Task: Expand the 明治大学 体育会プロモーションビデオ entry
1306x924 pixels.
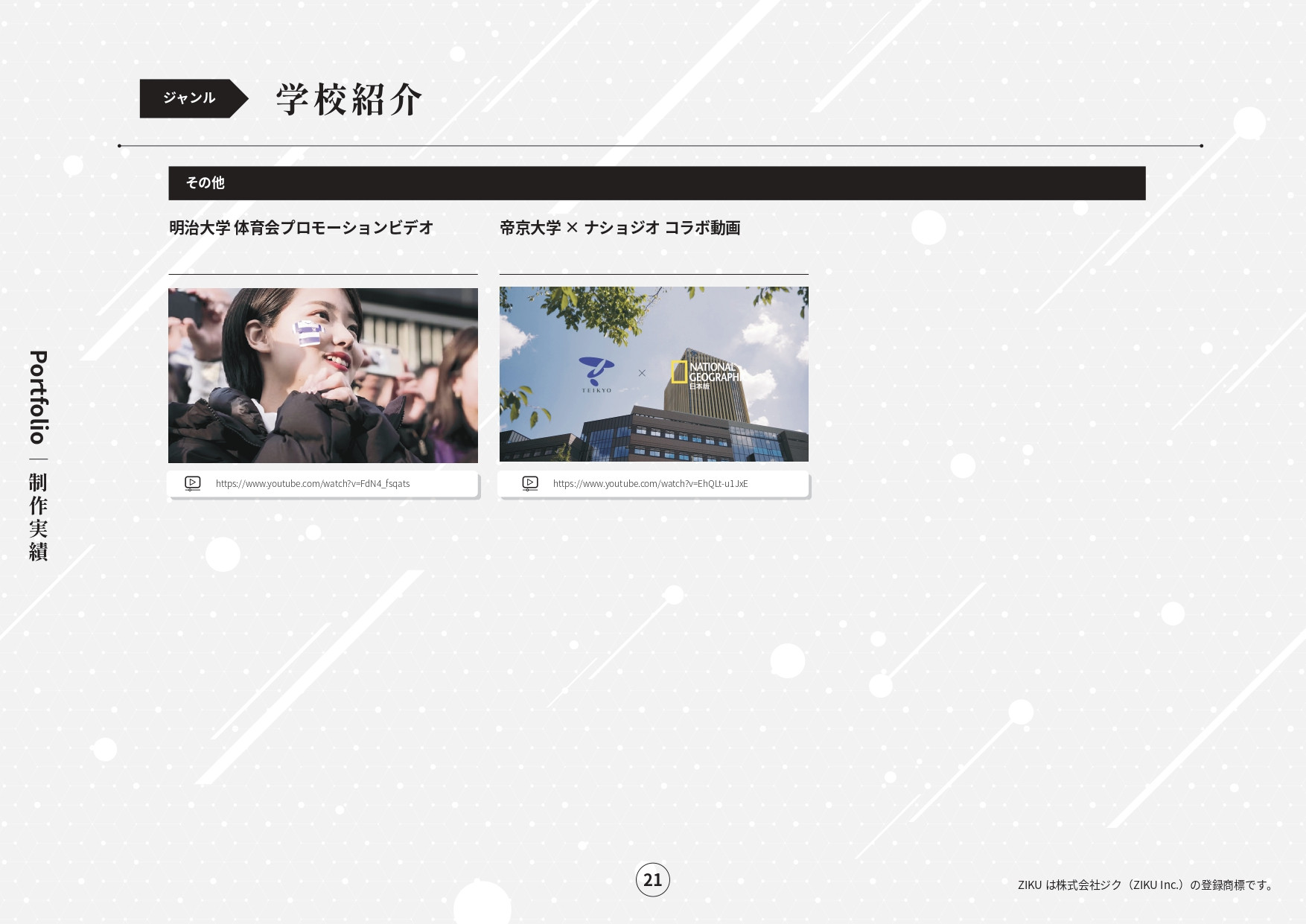Action: (301, 227)
